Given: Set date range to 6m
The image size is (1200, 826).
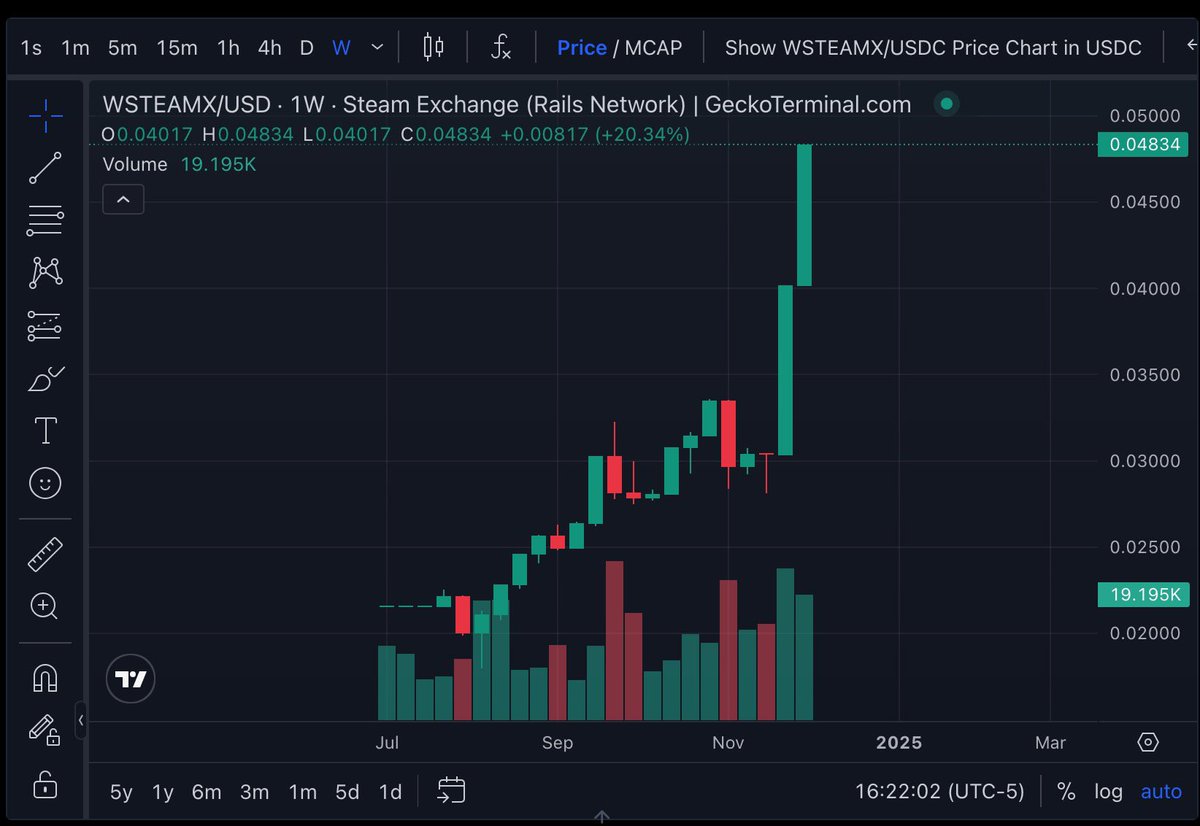Looking at the screenshot, I should click(207, 792).
